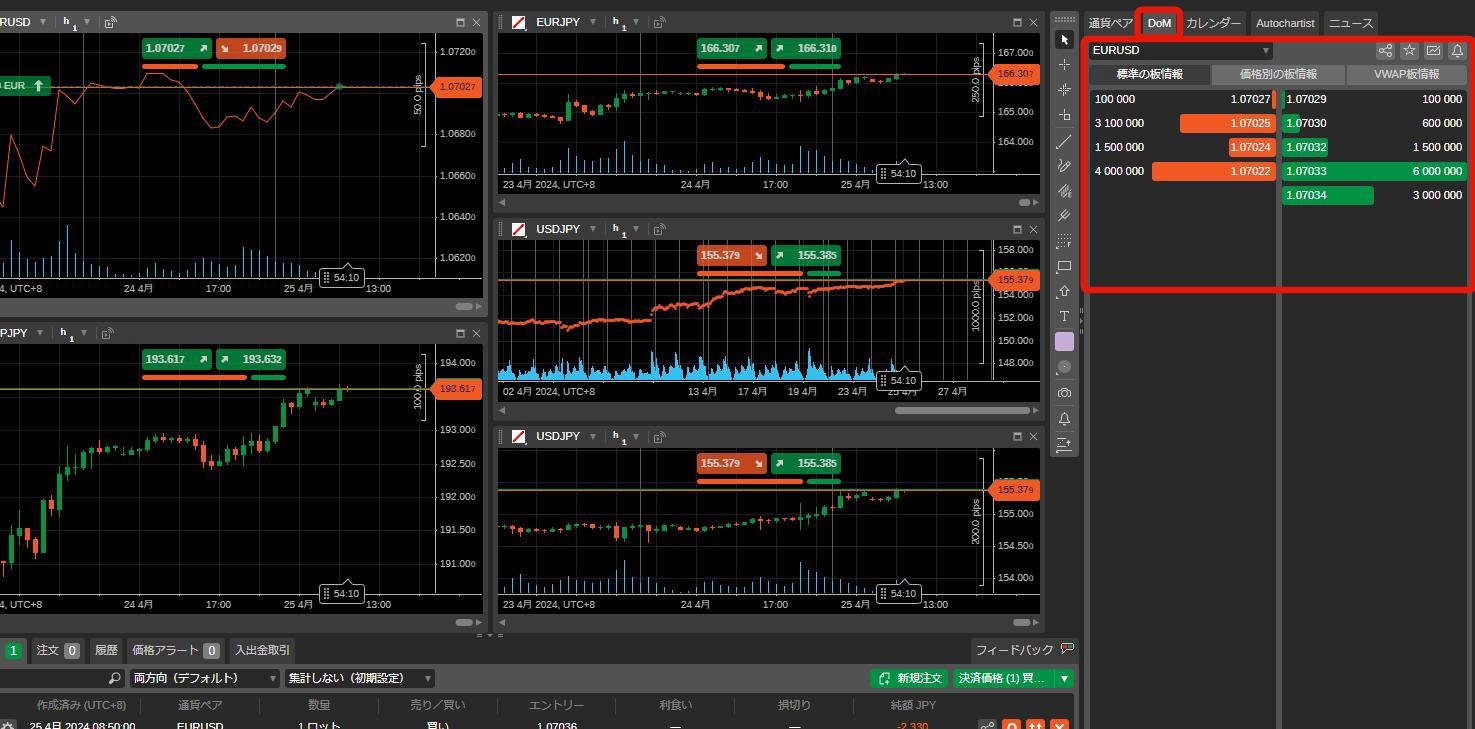
Task: Open EURJPY symbol dropdown arrow
Action: coord(592,22)
